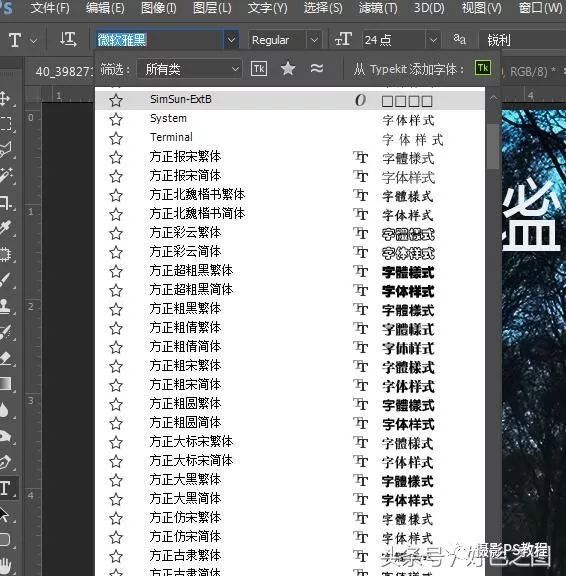Screen dimensions: 566x576
Task: Click the font list scrollbar thumb
Action: tap(493, 146)
